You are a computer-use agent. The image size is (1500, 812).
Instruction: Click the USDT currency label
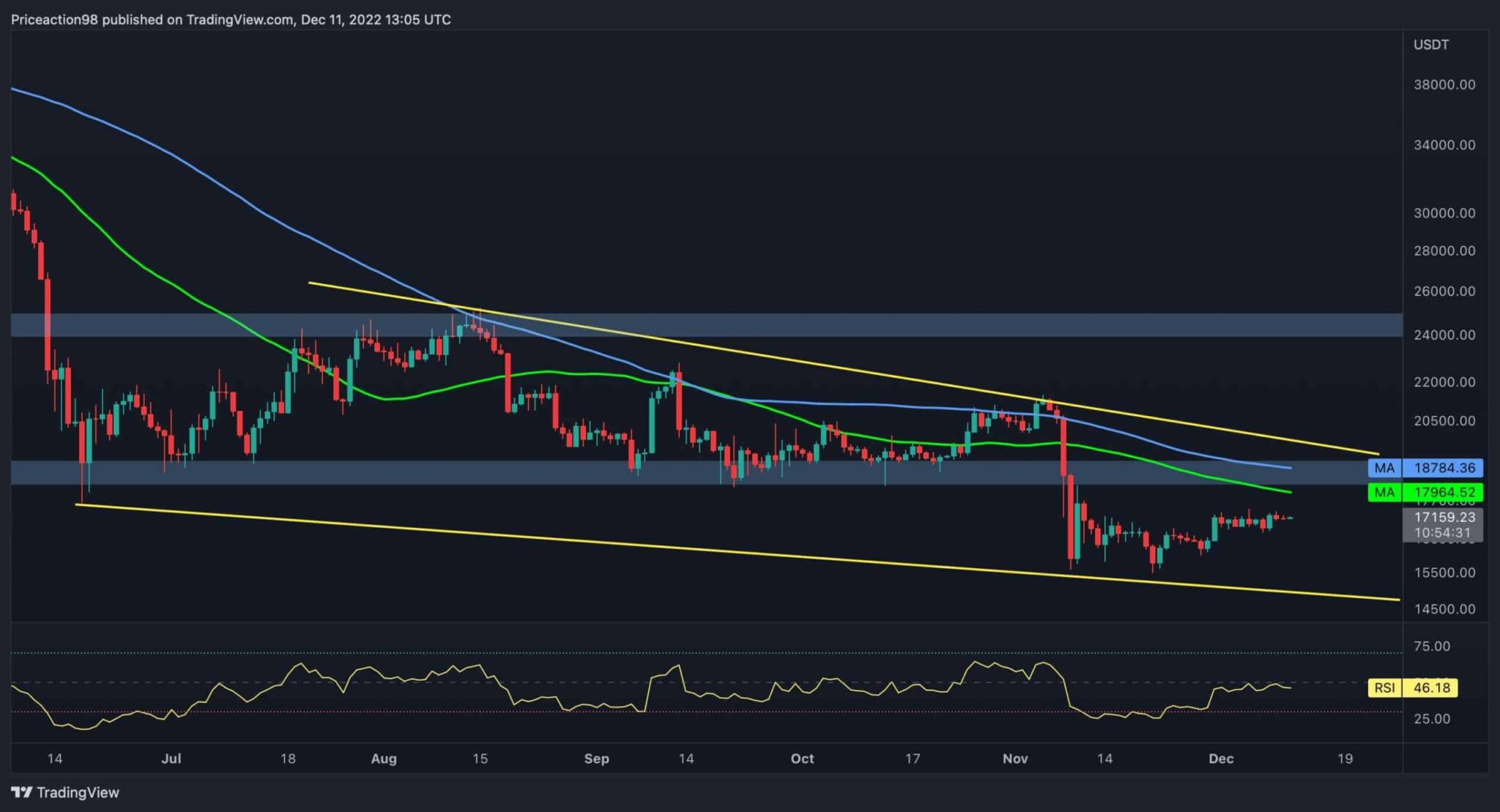pos(1430,45)
